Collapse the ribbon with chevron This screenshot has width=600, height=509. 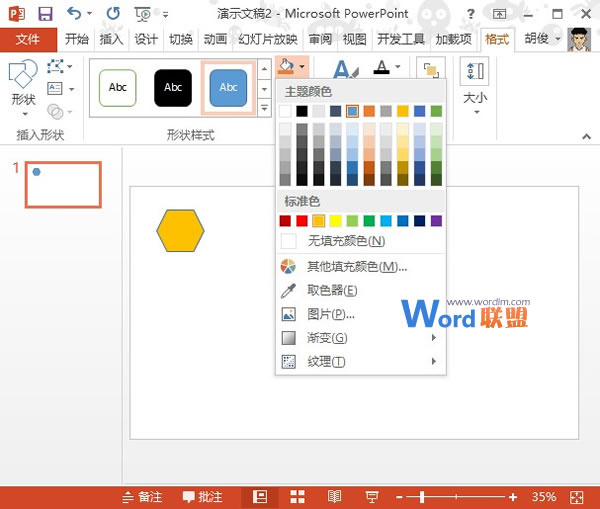(586, 137)
